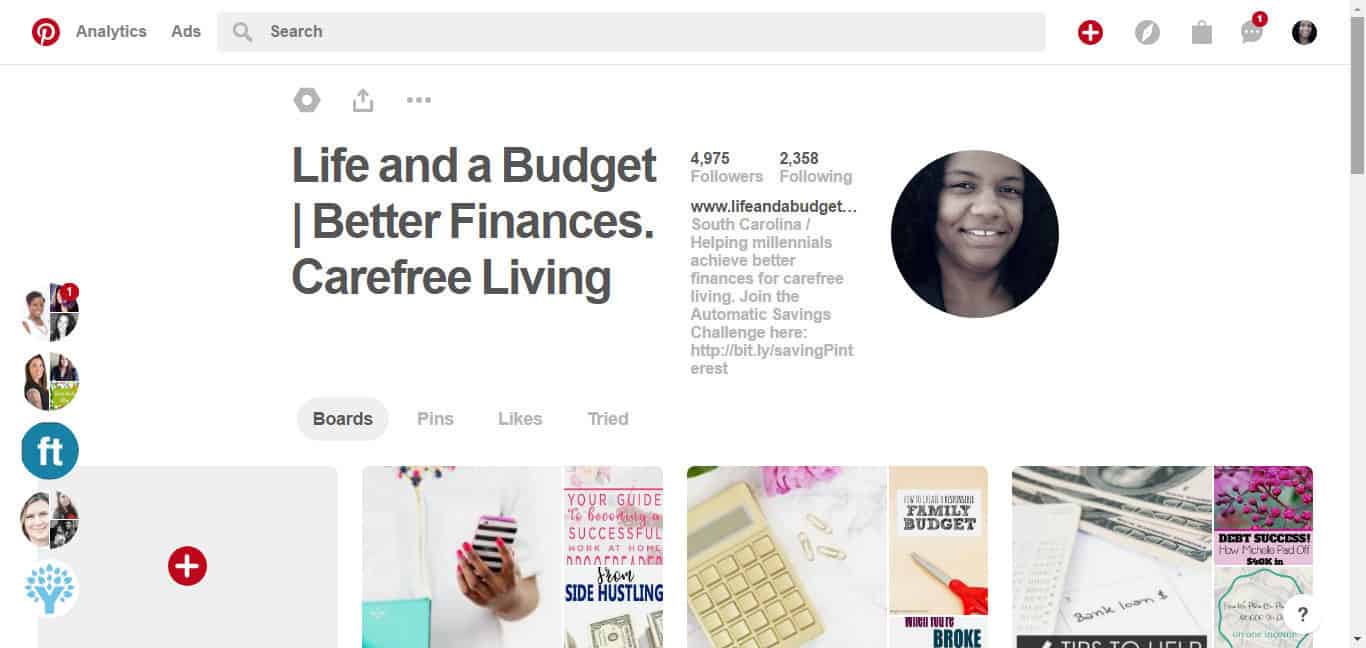Click the 4,975 Followers link

[x=726, y=167]
